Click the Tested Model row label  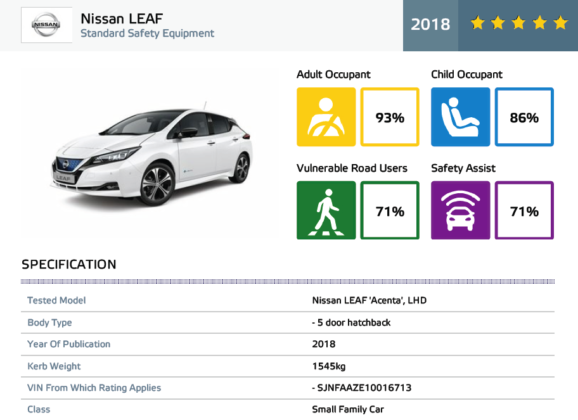pos(56,300)
